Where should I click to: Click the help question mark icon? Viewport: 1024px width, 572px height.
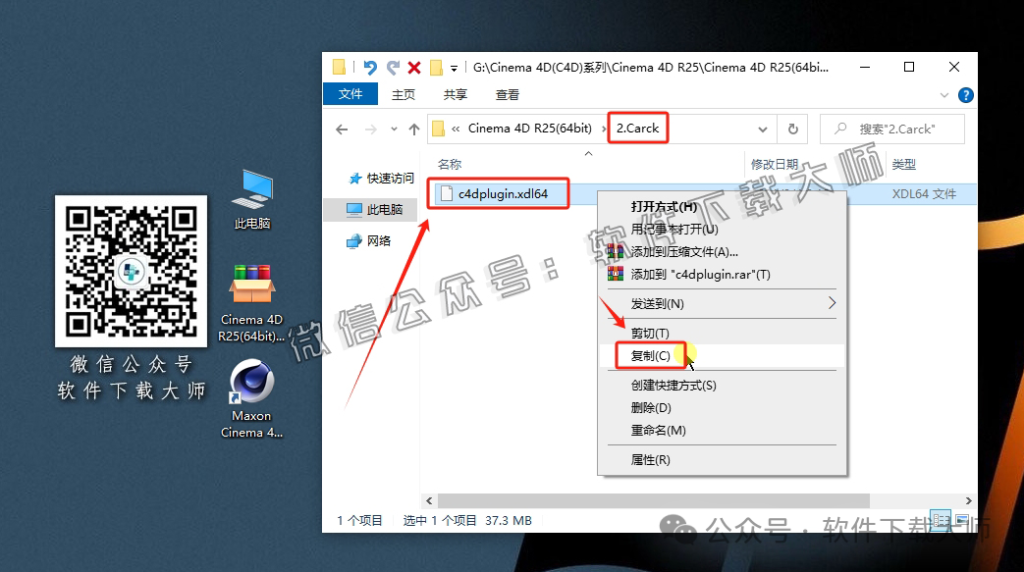[x=965, y=95]
